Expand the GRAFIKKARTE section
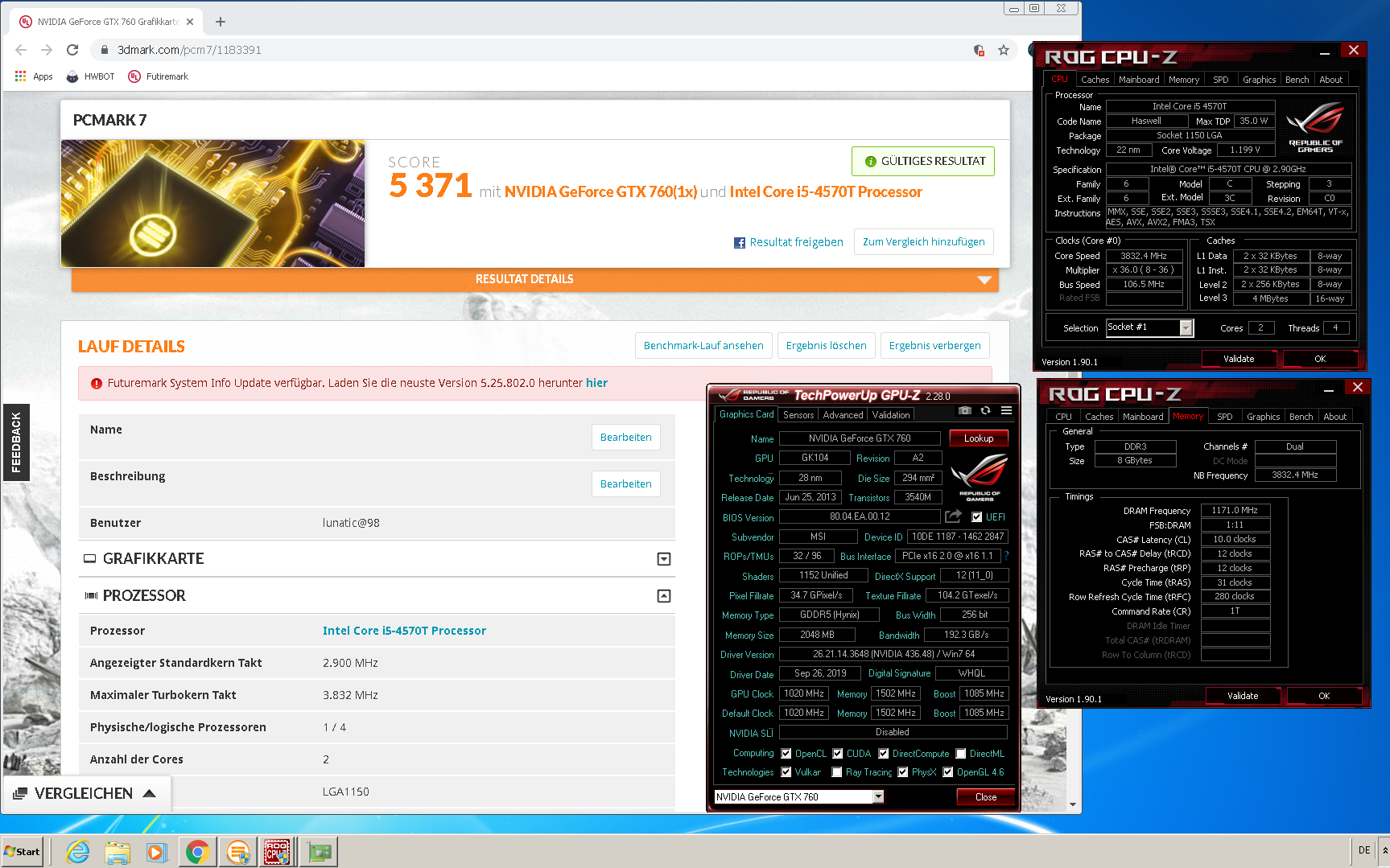Viewport: 1390px width, 868px height. pos(664,559)
